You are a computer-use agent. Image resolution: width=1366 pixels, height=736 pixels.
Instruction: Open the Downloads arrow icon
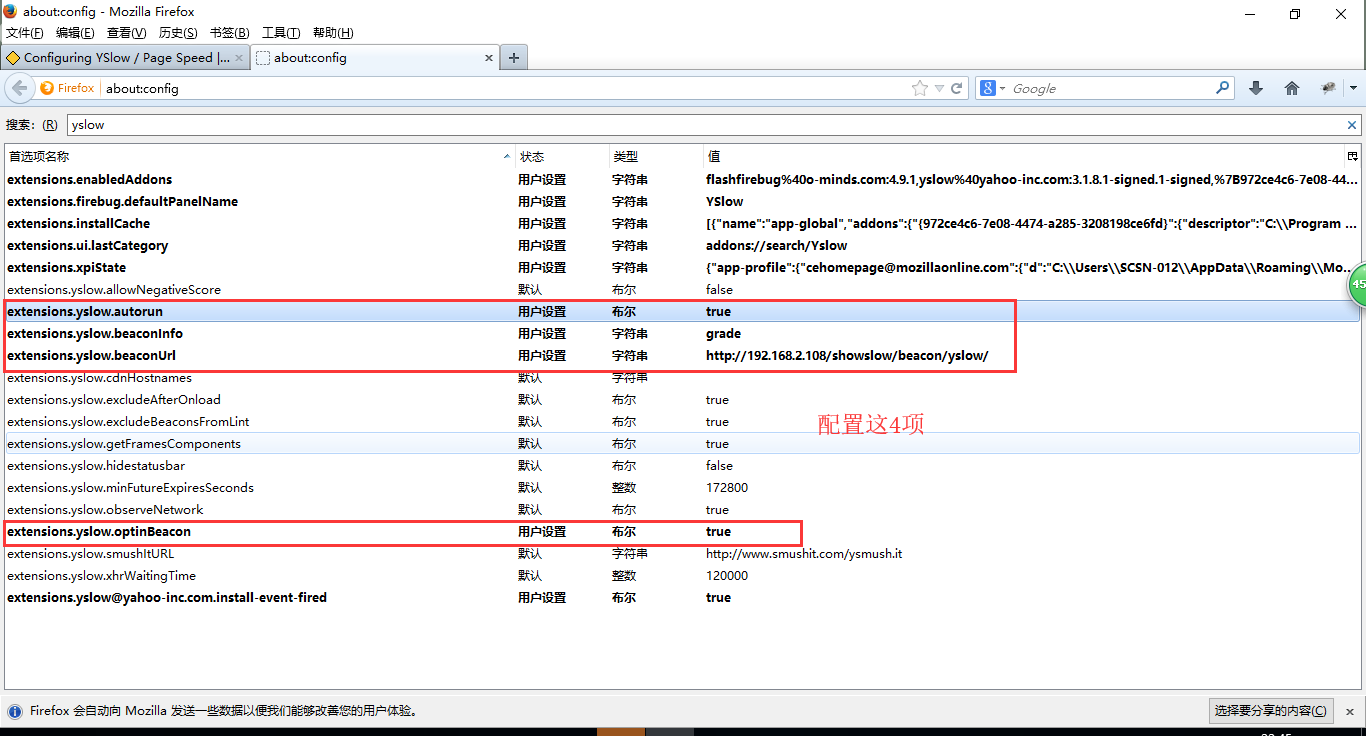[1256, 88]
